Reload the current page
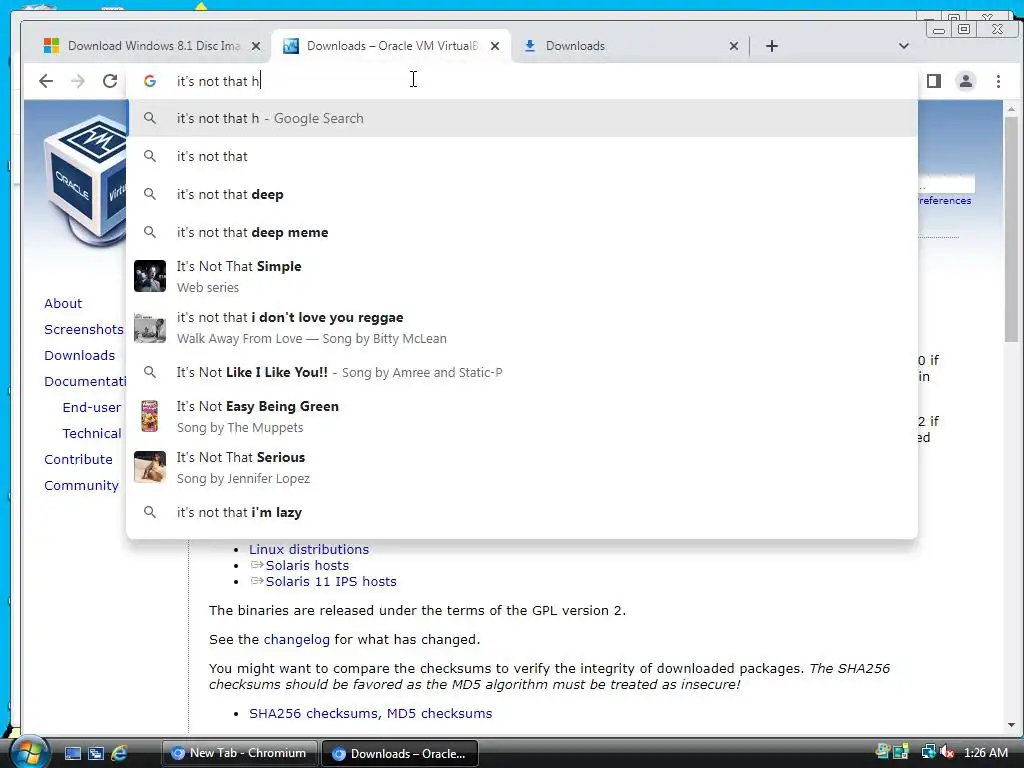Image resolution: width=1024 pixels, height=768 pixels. tap(110, 81)
